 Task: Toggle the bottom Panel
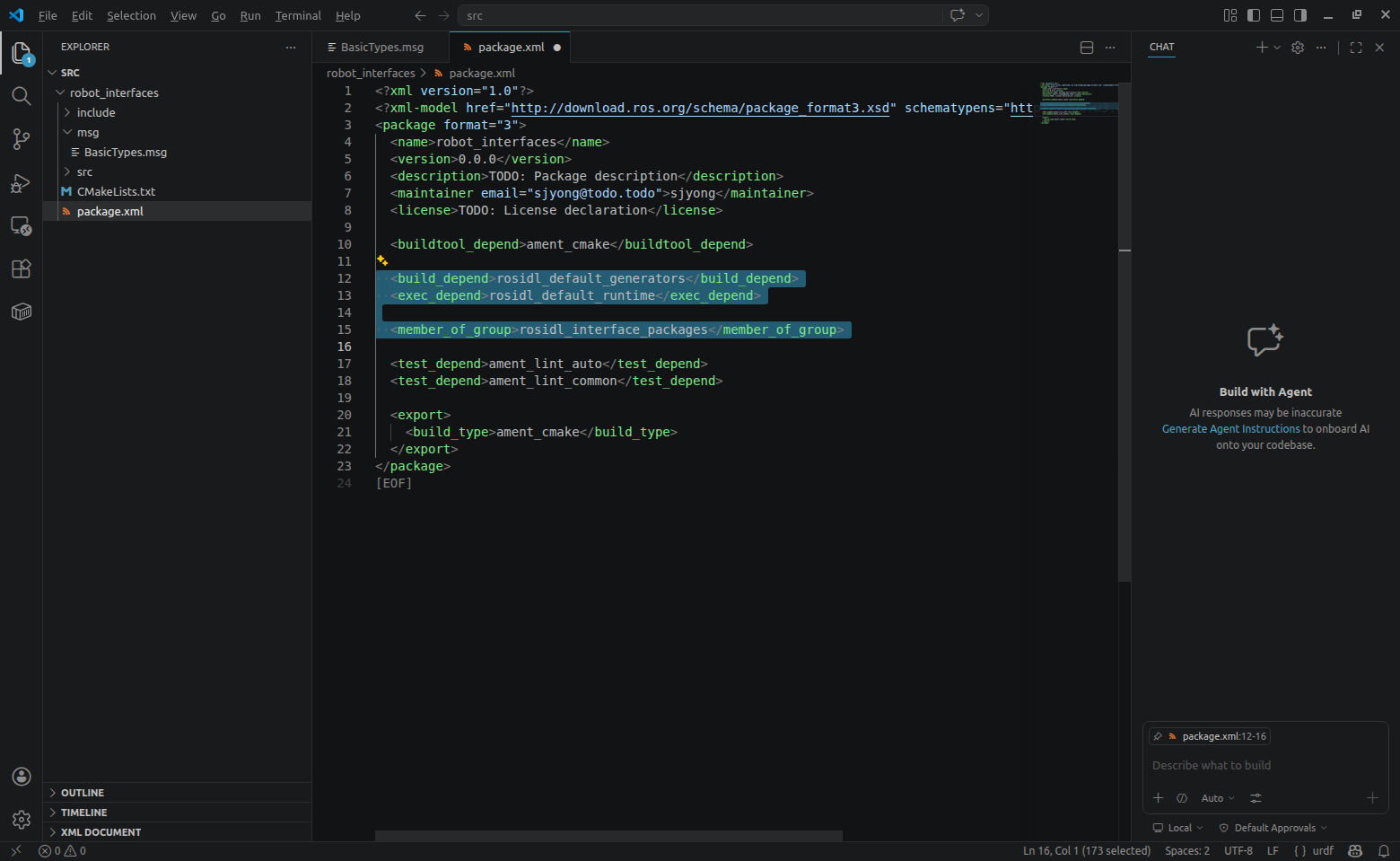click(x=1277, y=15)
